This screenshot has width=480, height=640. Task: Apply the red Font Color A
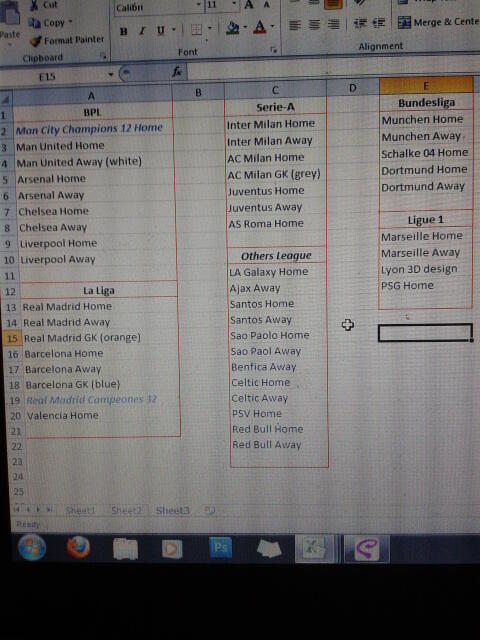[260, 27]
